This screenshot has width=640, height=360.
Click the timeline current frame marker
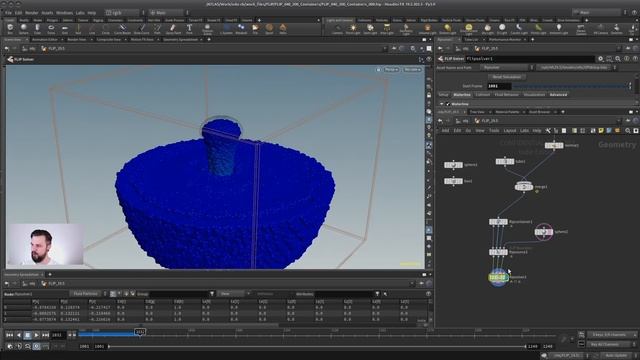[x=140, y=332]
